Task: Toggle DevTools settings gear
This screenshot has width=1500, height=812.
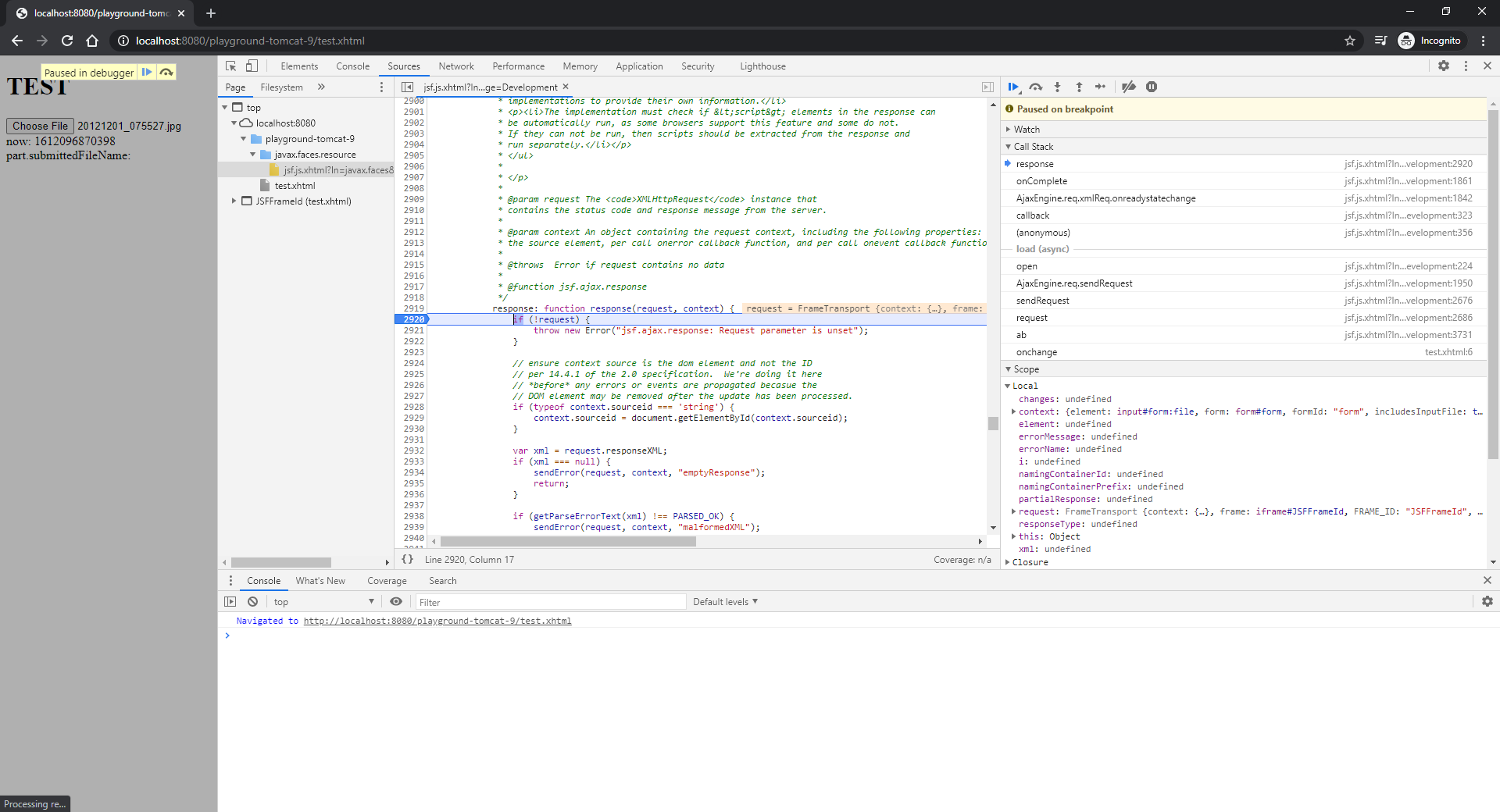Action: point(1444,66)
